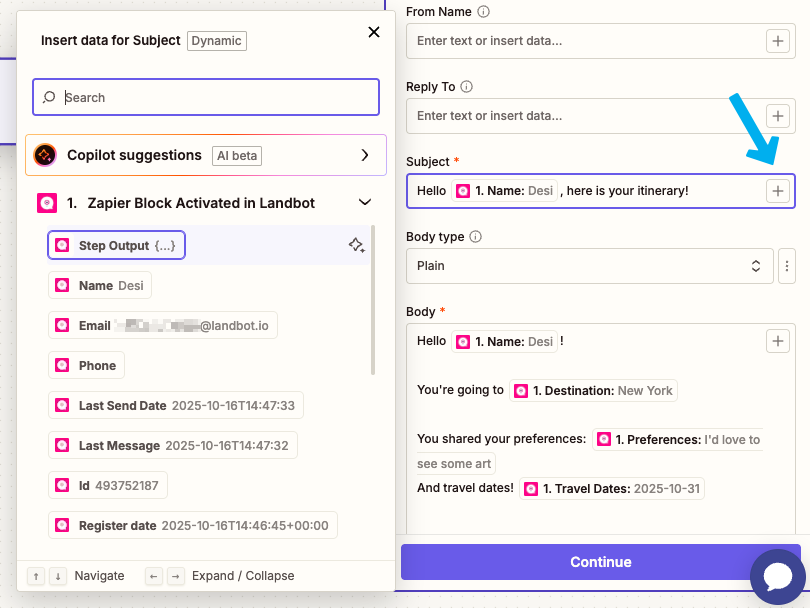
Task: Click plus icon in Reply To field
Action: point(777,115)
